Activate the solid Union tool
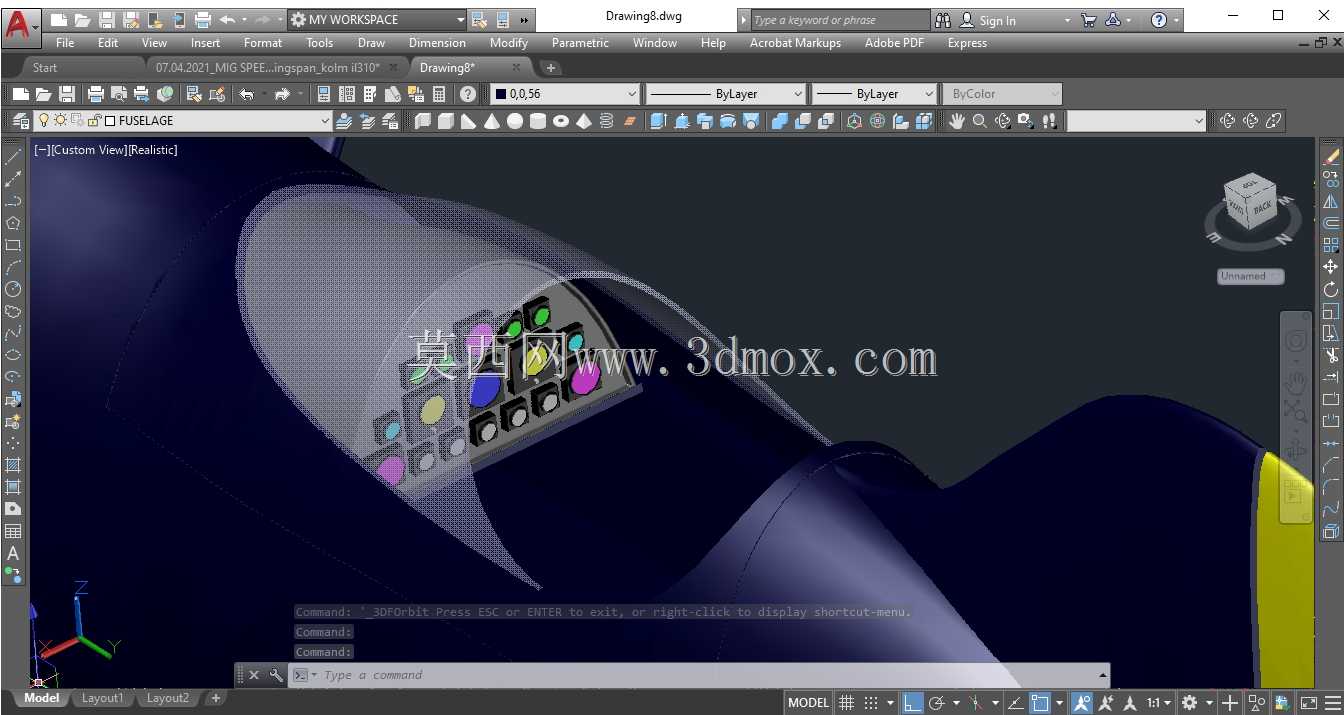 click(780, 121)
